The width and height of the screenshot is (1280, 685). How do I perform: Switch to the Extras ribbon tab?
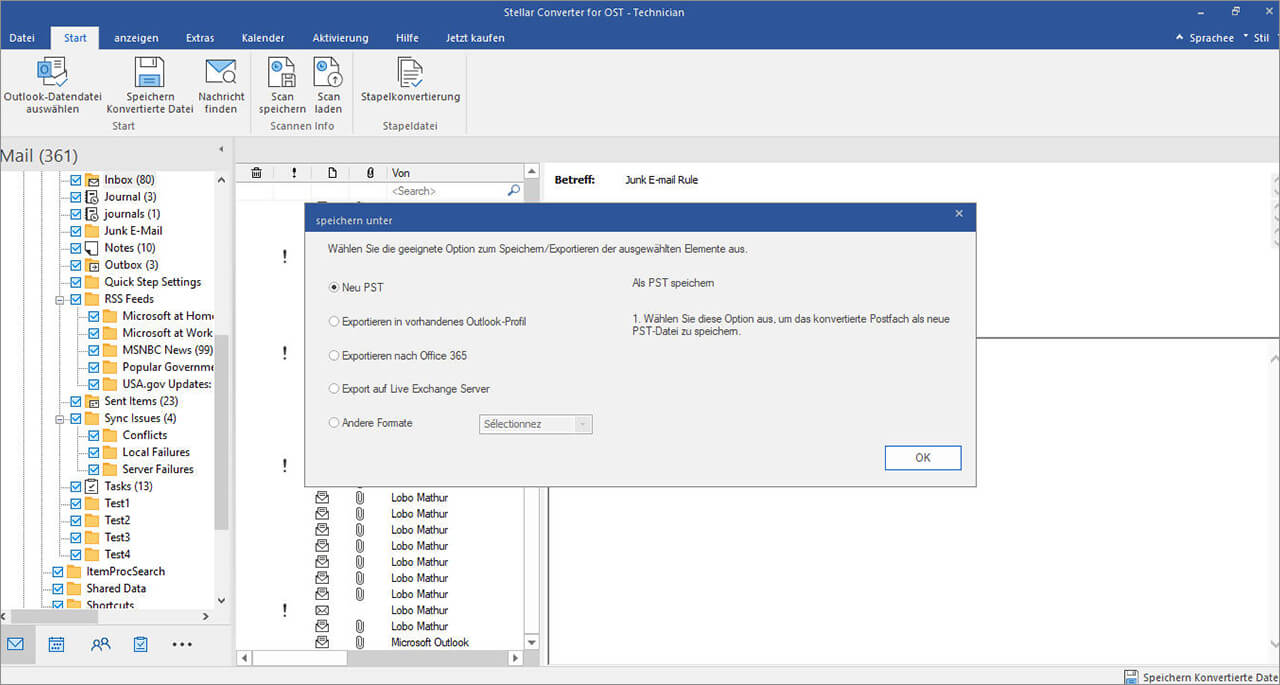[200, 38]
